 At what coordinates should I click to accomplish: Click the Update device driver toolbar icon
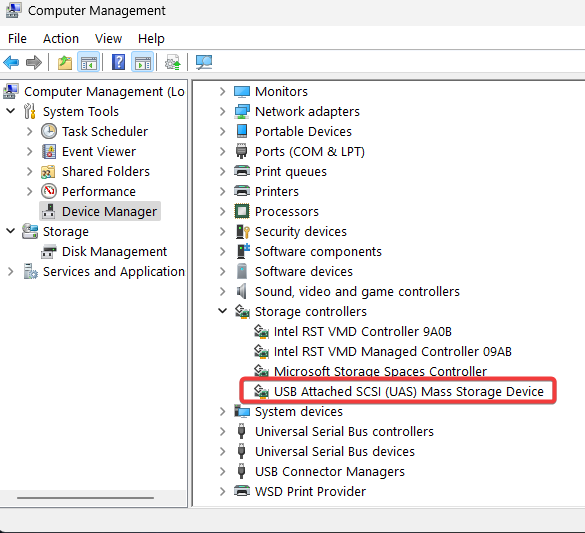(x=172, y=62)
